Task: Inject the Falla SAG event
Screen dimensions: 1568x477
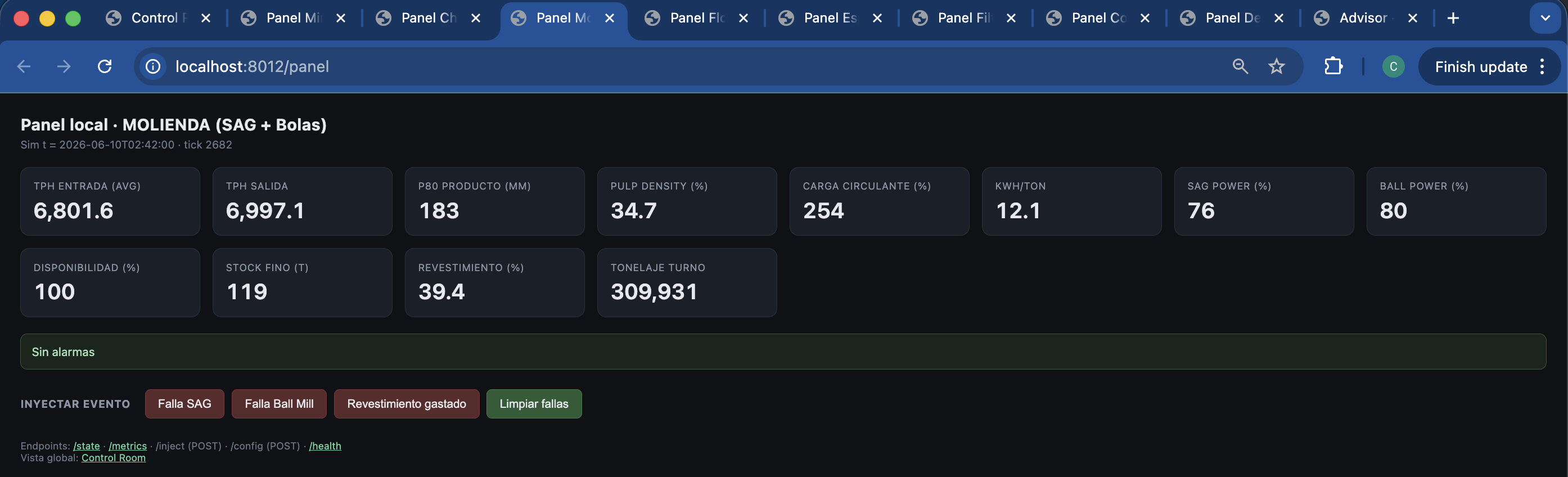Action: click(184, 404)
